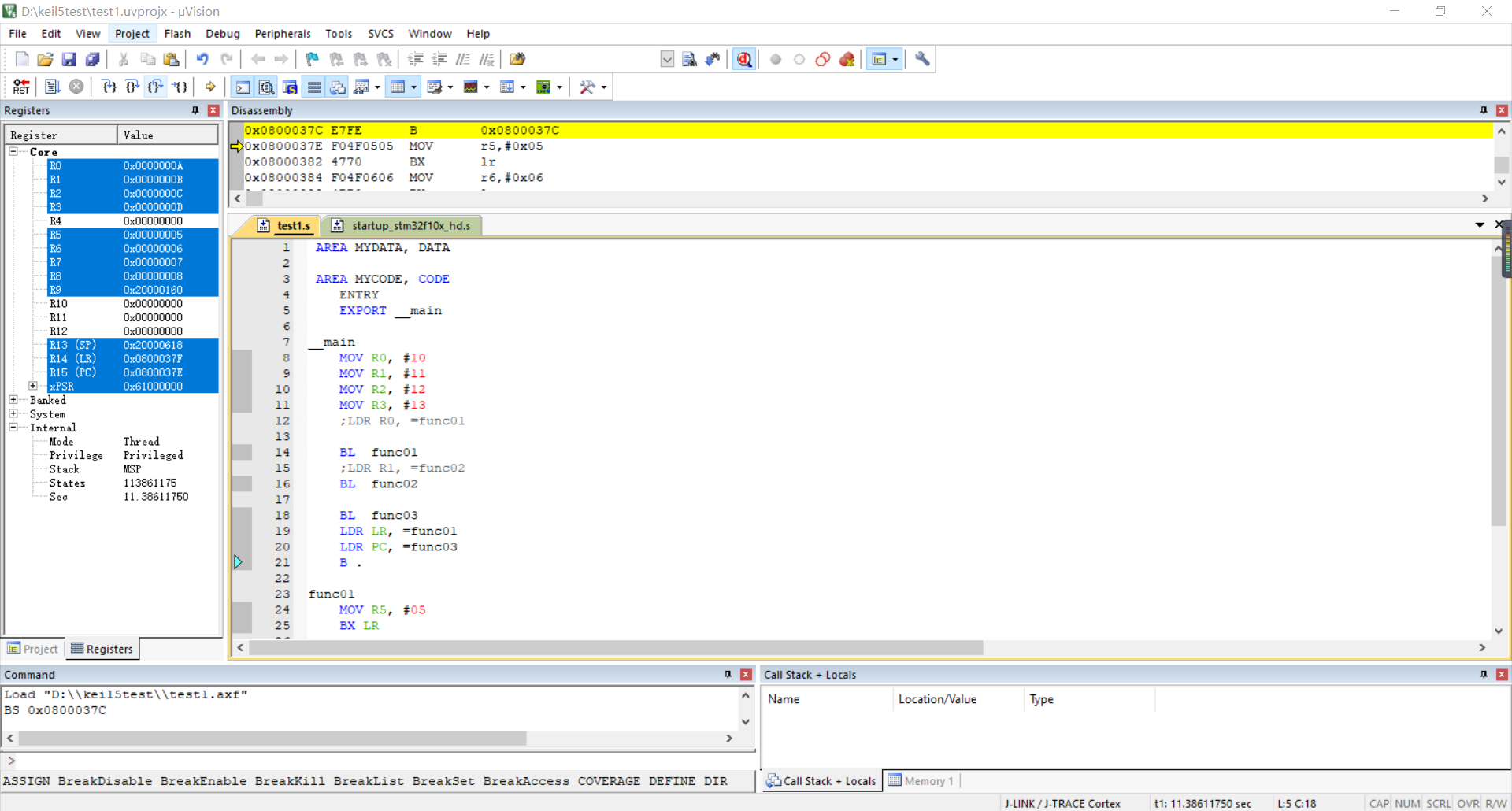Image resolution: width=1512 pixels, height=811 pixels.
Task: Click the Run to Cursor Line icon
Action: pyautogui.click(x=180, y=87)
